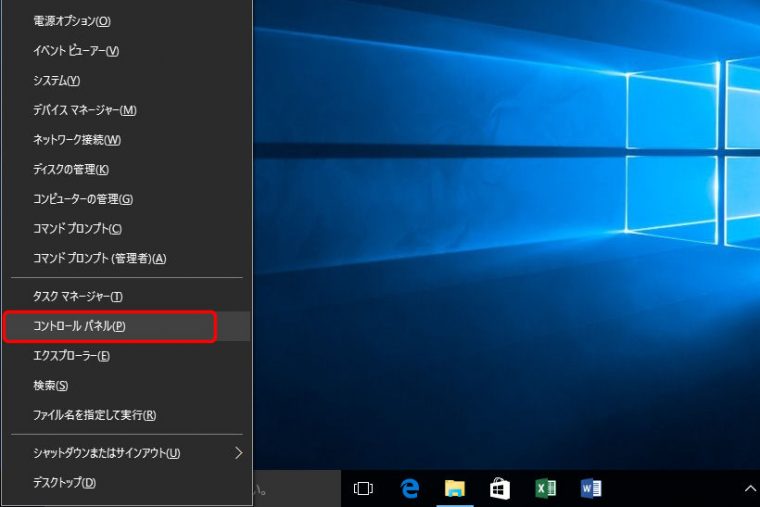The height and width of the screenshot is (507, 760).
Task: Launch デバイス マネージャー(M)
Action: tap(127, 111)
